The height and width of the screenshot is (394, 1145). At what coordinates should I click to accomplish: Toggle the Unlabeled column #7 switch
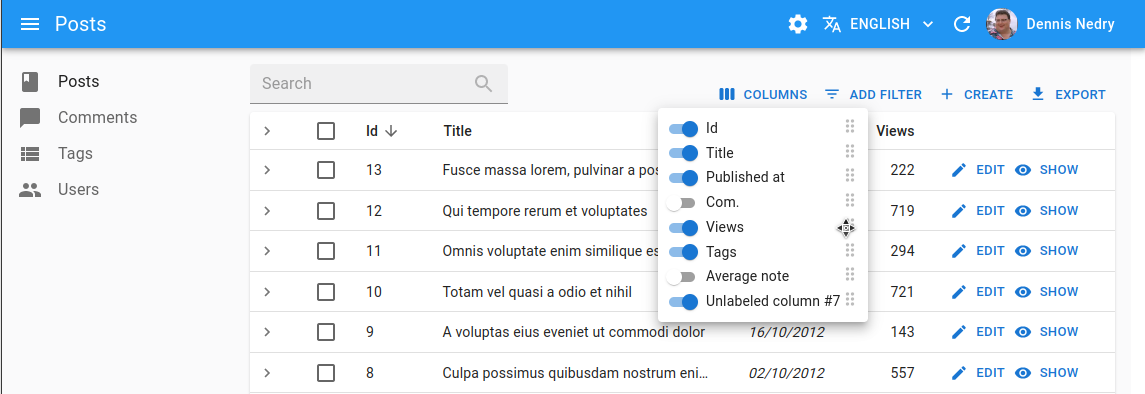pos(683,301)
